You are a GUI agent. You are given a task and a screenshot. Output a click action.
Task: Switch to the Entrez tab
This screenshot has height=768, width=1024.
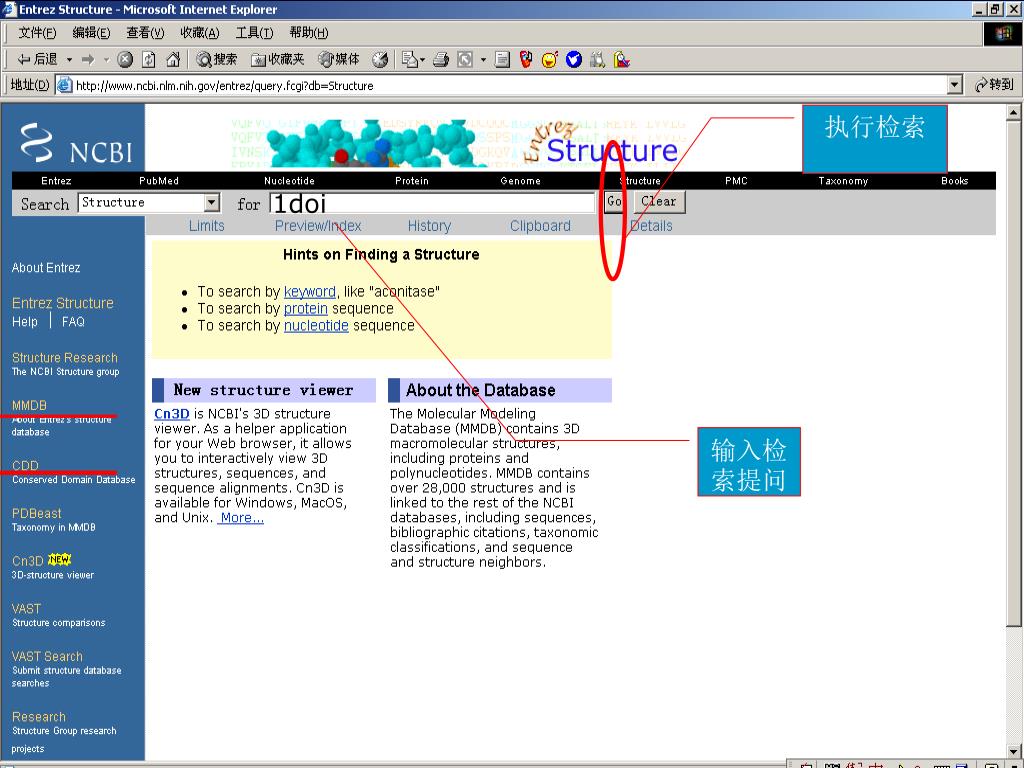coord(56,181)
